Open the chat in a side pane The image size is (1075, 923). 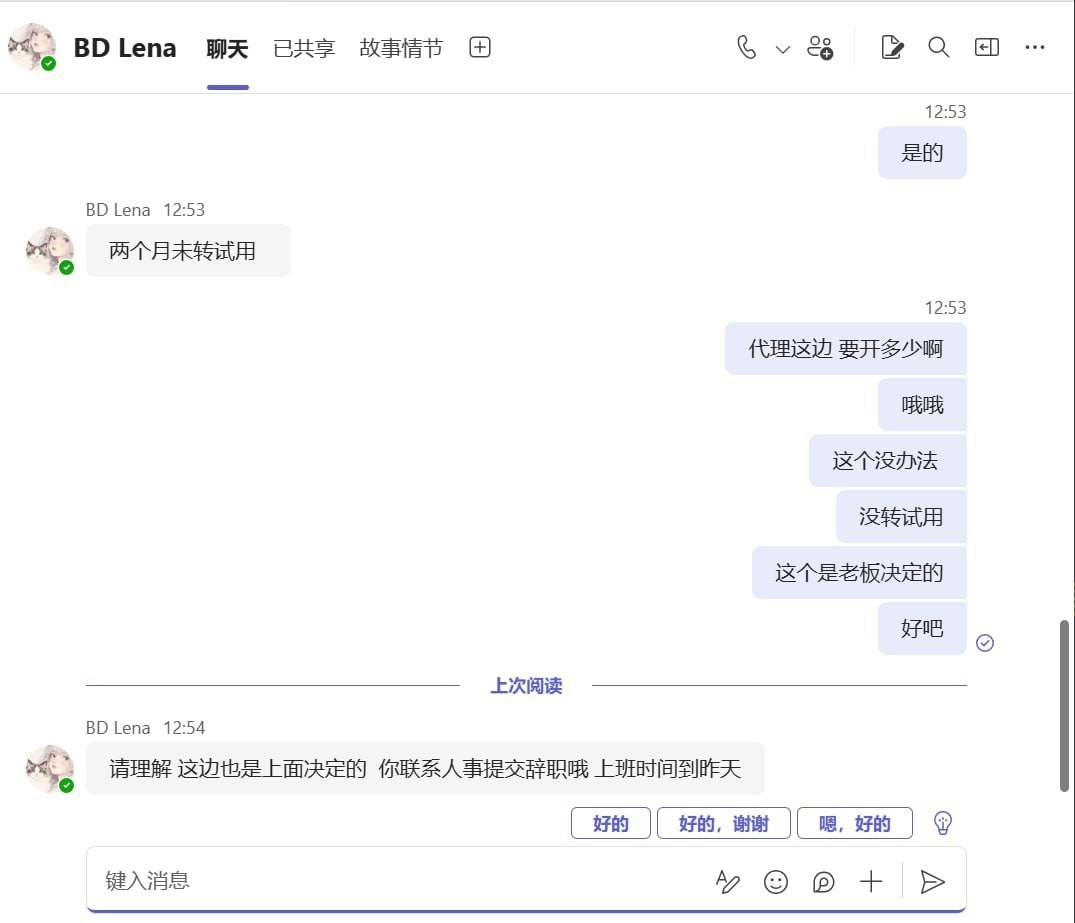(986, 47)
